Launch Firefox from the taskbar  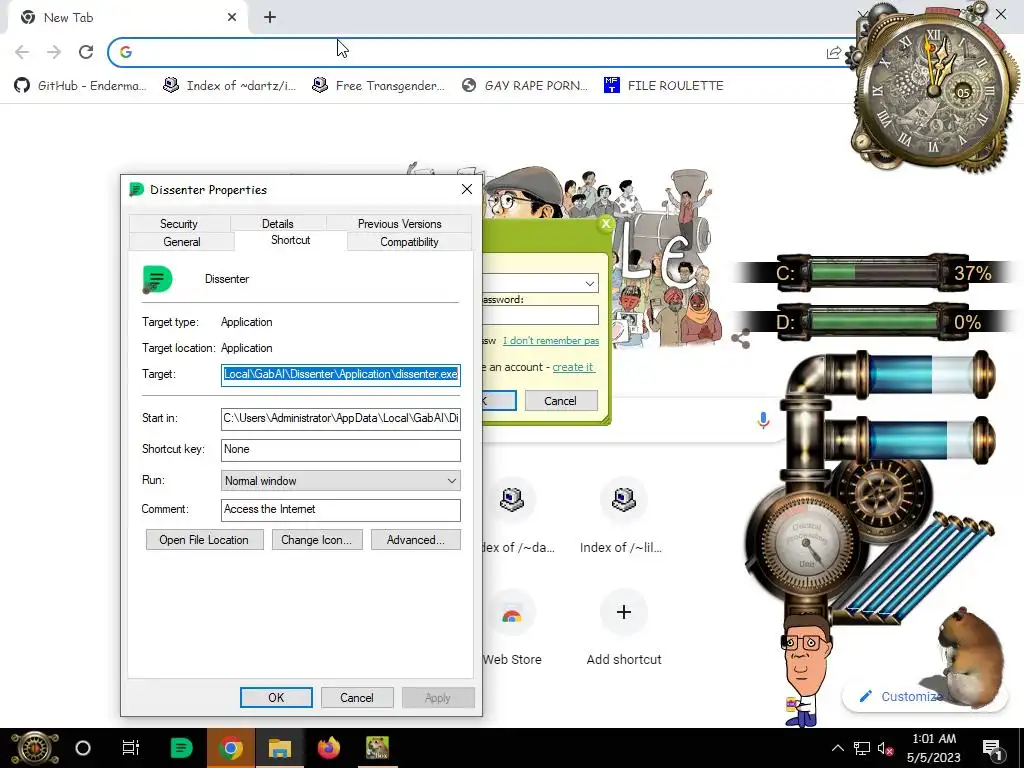coord(328,748)
